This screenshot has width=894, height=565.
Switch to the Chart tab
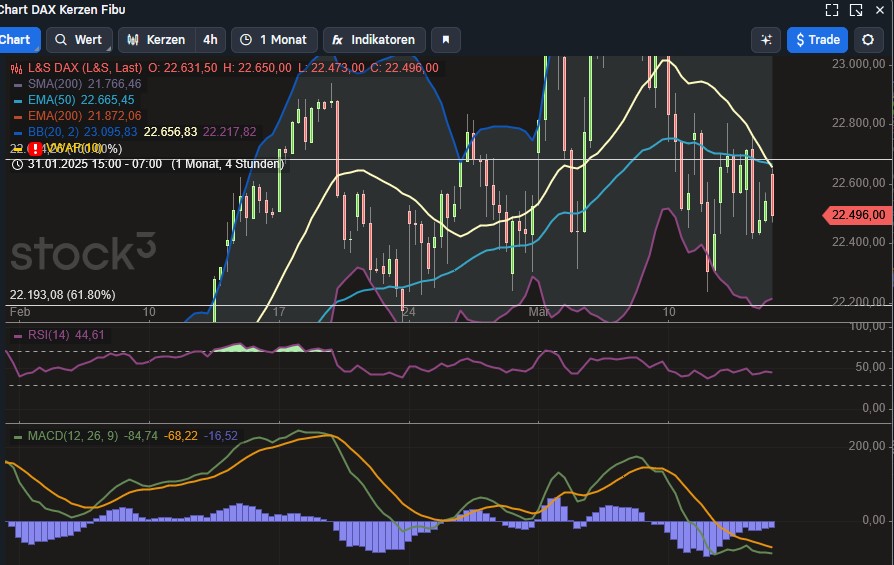pyautogui.click(x=16, y=40)
